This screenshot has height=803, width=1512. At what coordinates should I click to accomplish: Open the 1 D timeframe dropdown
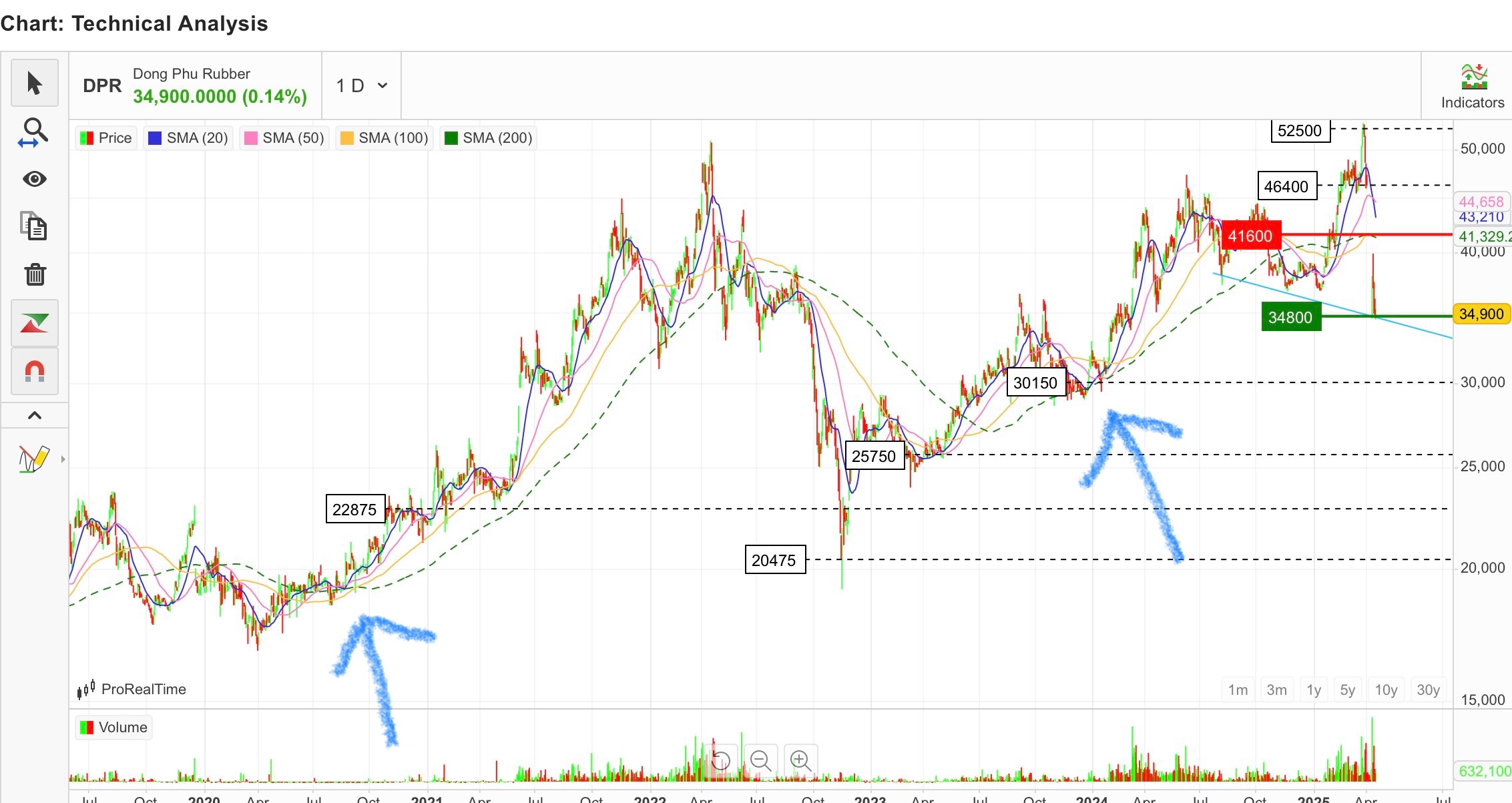tap(362, 85)
